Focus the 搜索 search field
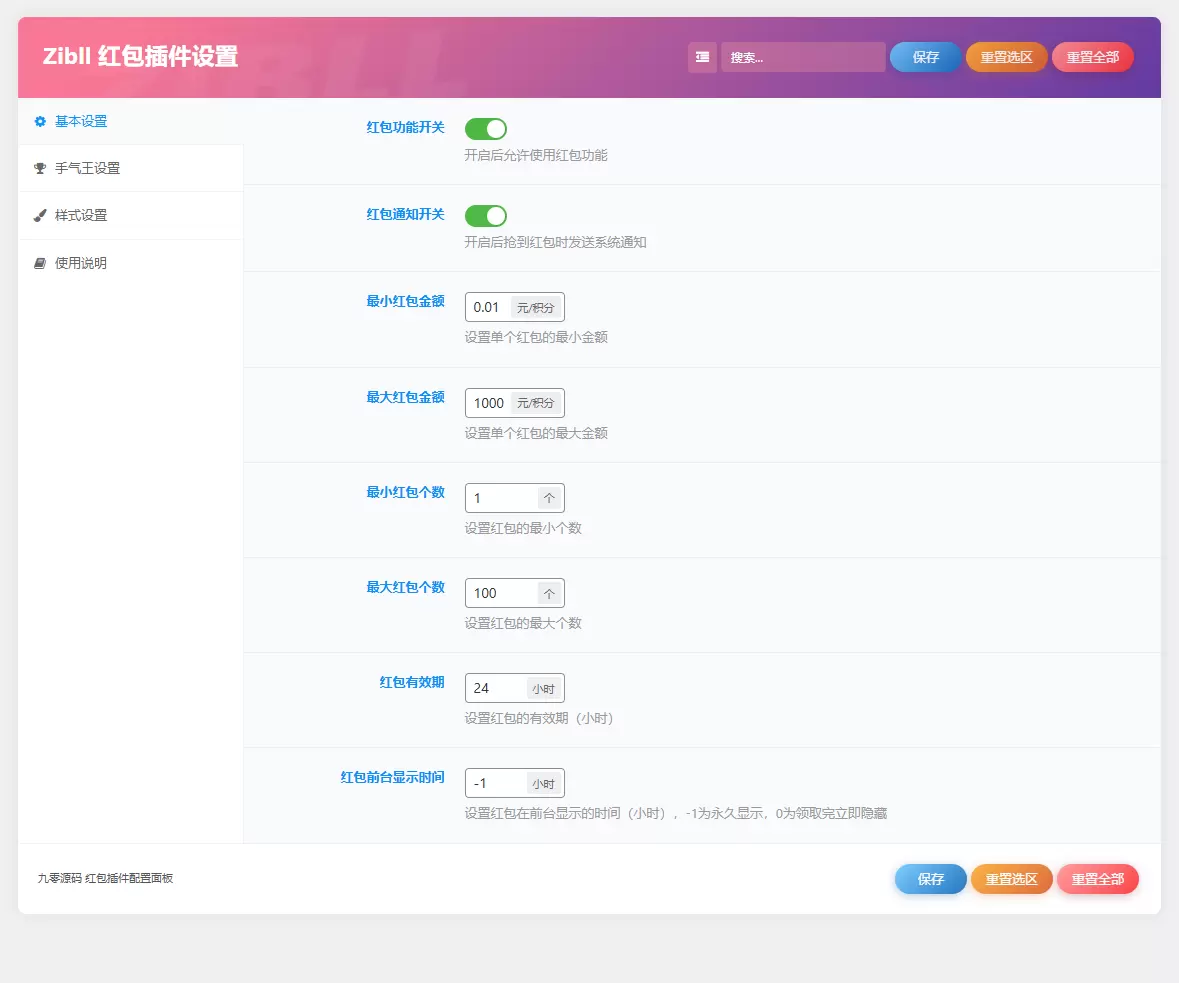This screenshot has height=983, width=1179. pos(803,57)
